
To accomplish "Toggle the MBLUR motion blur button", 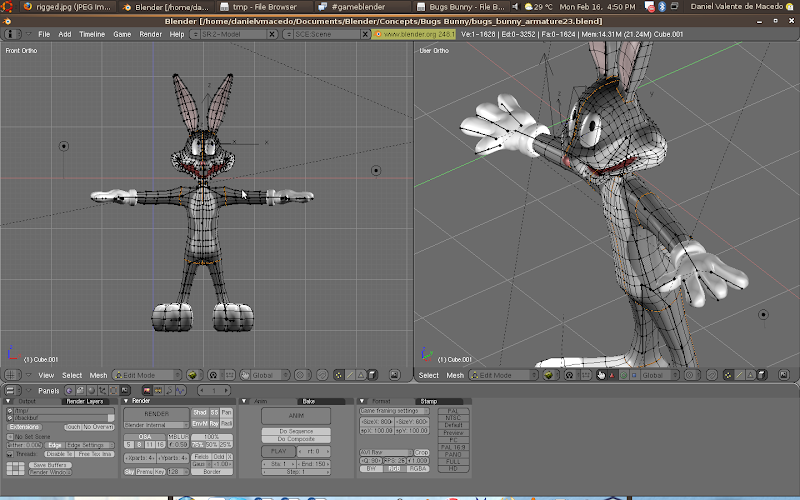I will click(178, 437).
